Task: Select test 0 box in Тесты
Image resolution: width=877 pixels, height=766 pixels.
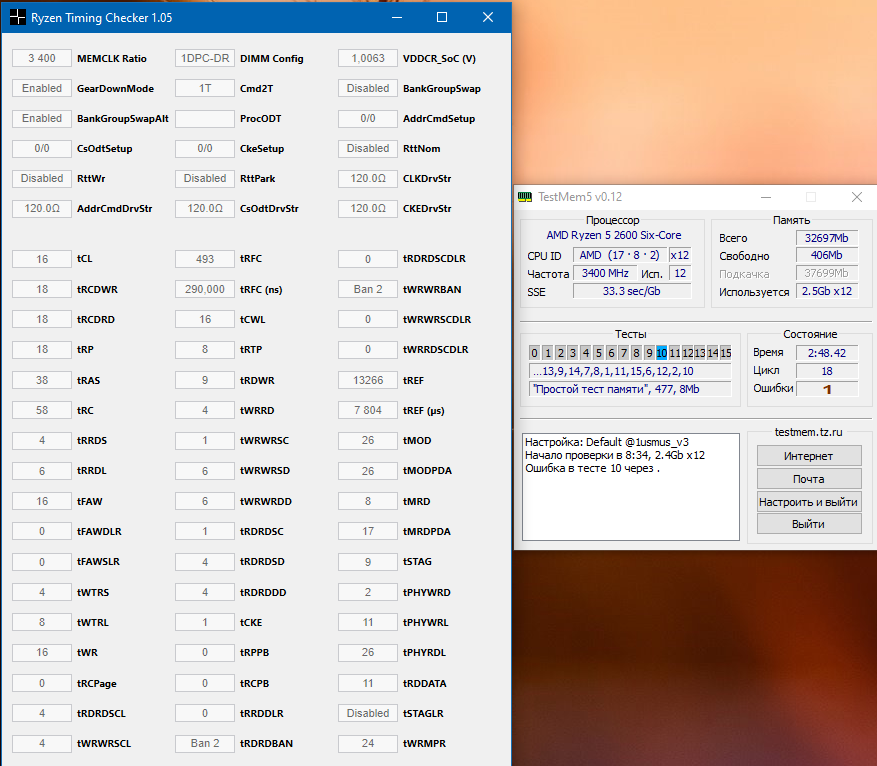Action: tap(534, 353)
